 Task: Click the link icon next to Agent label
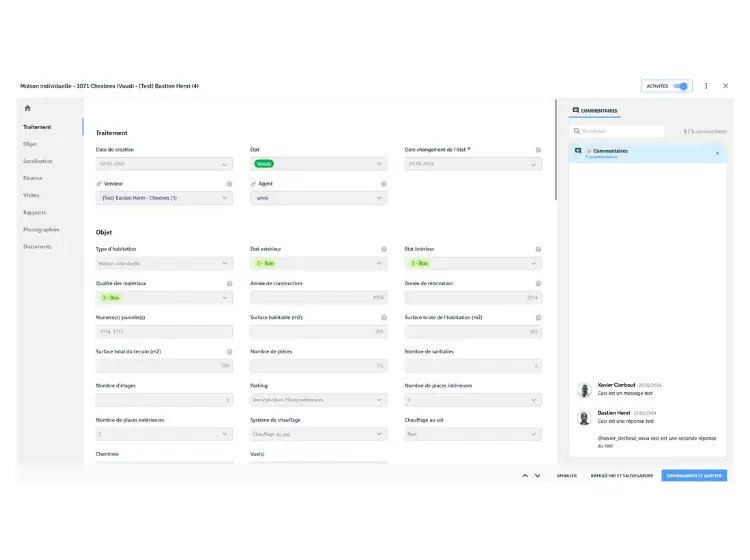(x=253, y=184)
